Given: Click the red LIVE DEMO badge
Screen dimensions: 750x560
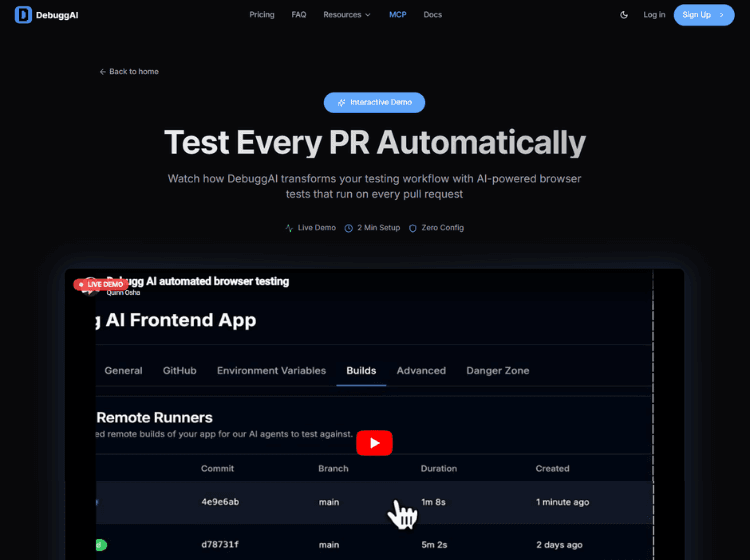Looking at the screenshot, I should pyautogui.click(x=101, y=285).
